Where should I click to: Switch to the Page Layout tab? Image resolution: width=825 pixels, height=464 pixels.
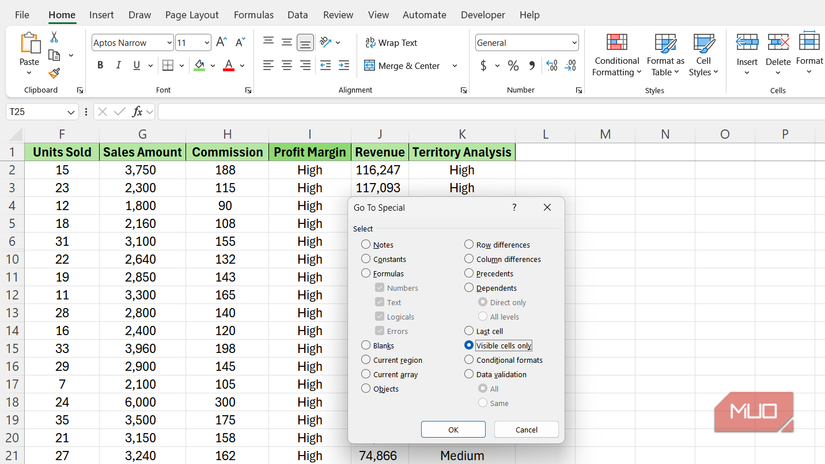(x=192, y=15)
